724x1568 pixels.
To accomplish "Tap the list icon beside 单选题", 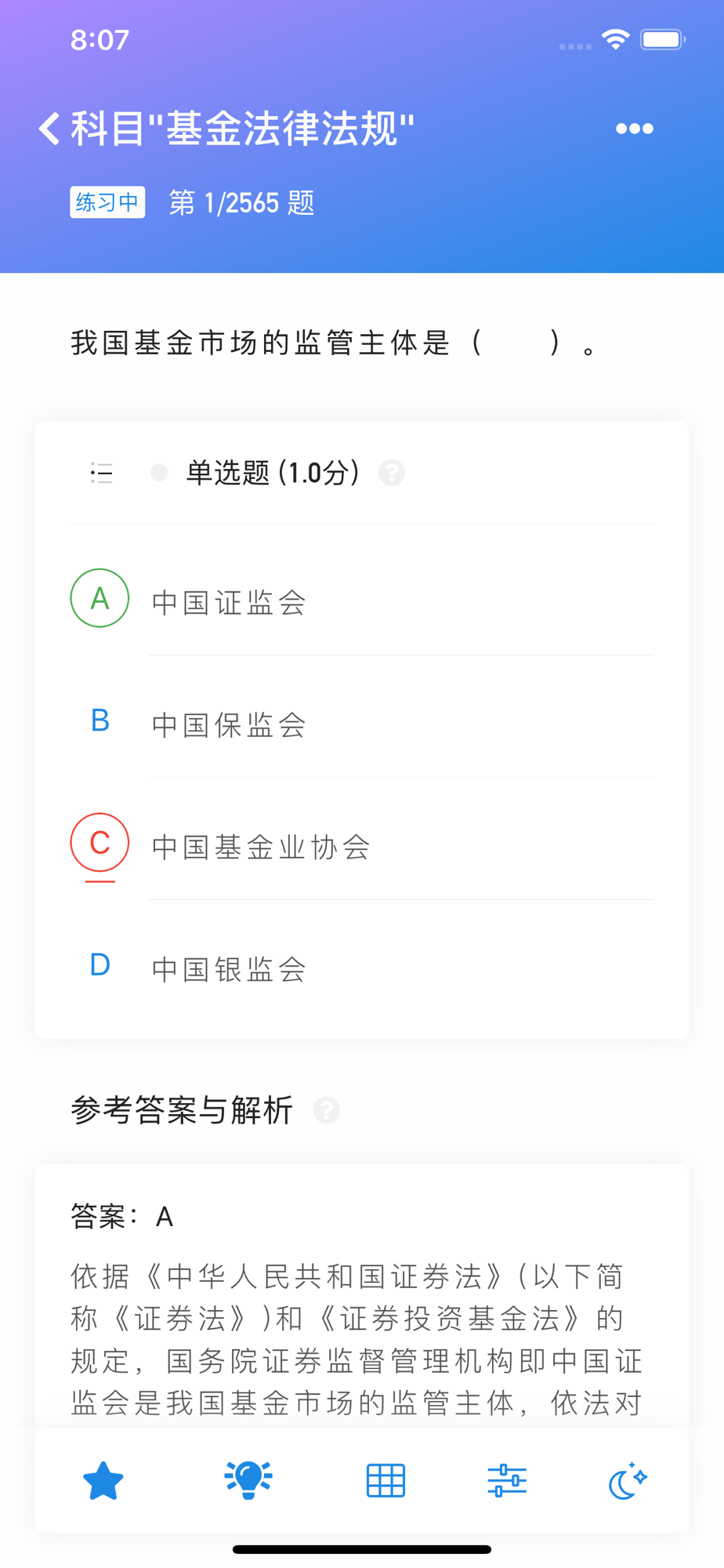I will click(x=101, y=473).
